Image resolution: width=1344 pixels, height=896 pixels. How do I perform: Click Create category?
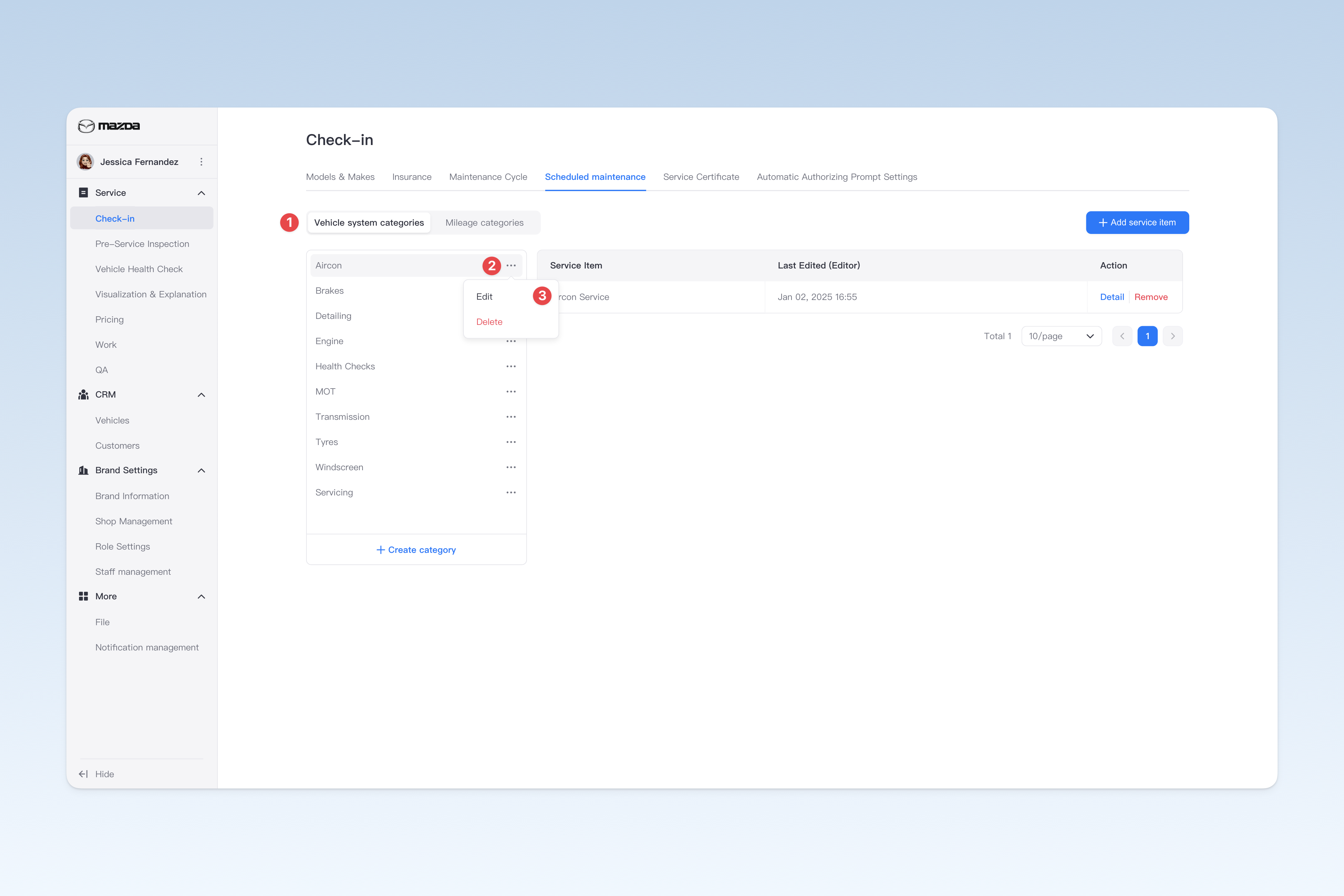pyautogui.click(x=416, y=550)
